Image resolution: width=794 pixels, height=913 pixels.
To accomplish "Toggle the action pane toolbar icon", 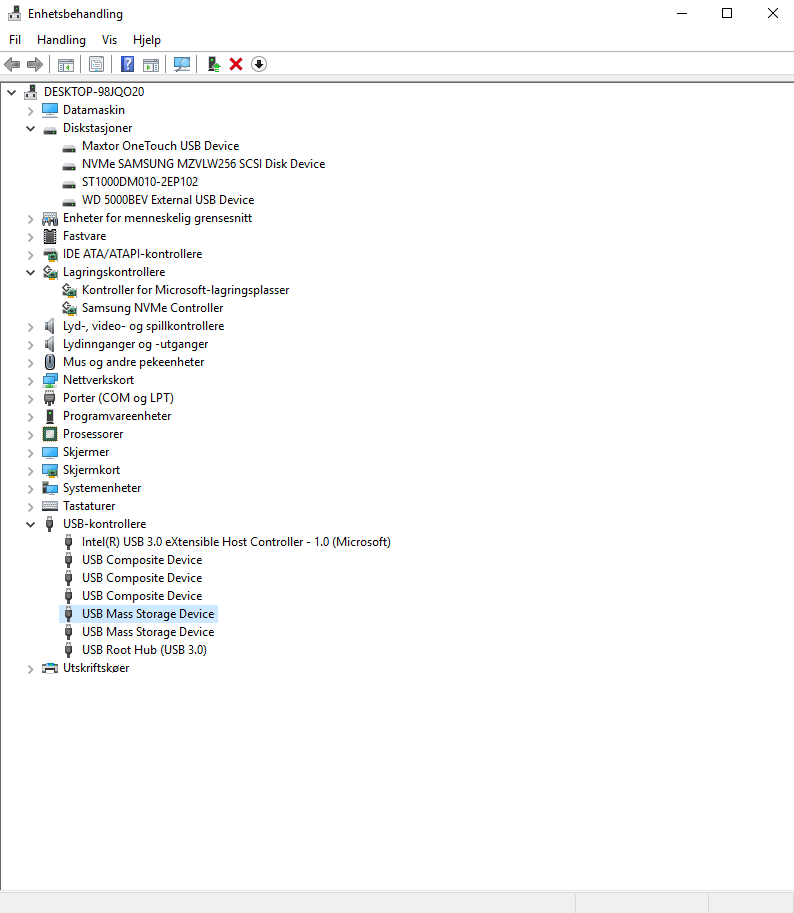I will coord(151,64).
